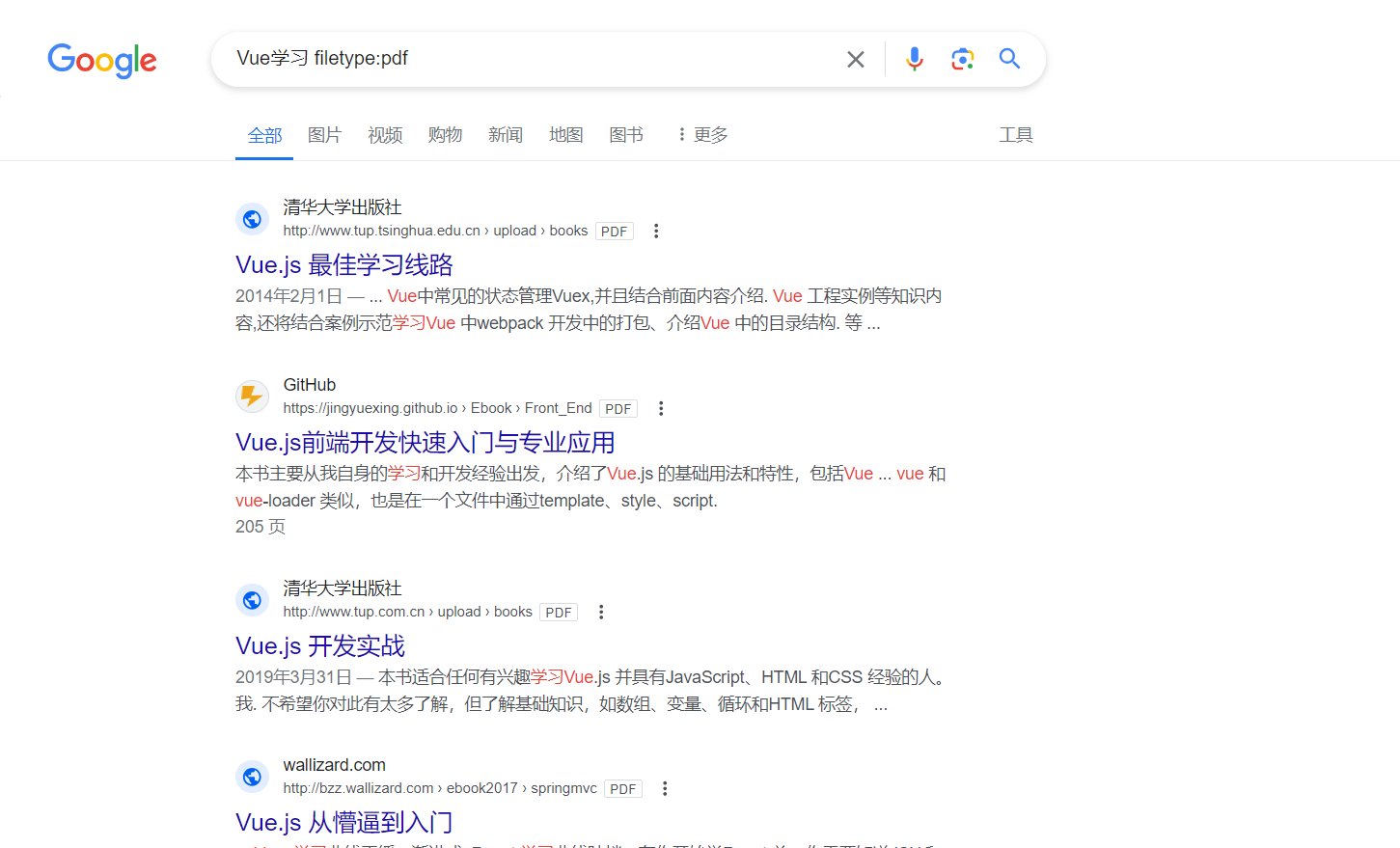Viewport: 1400px width, 848px height.
Task: Start voice search with microphone icon
Action: [915, 59]
